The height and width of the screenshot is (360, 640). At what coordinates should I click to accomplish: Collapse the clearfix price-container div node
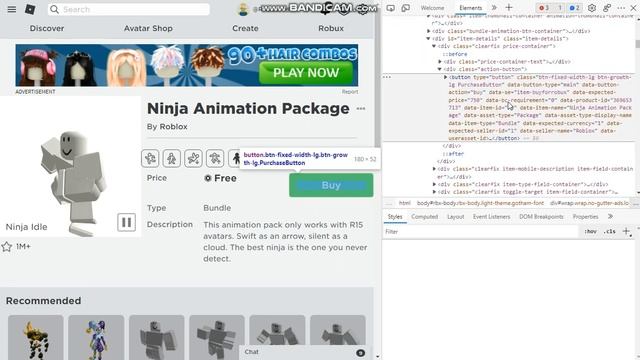434,46
